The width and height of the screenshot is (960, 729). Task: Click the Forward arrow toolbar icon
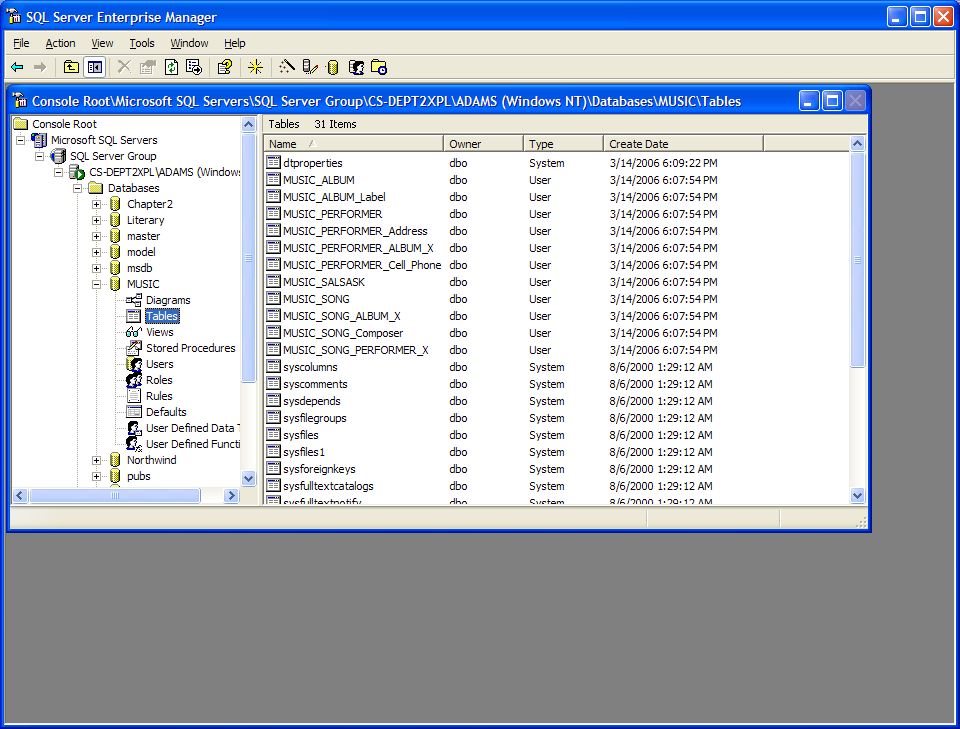tap(40, 67)
